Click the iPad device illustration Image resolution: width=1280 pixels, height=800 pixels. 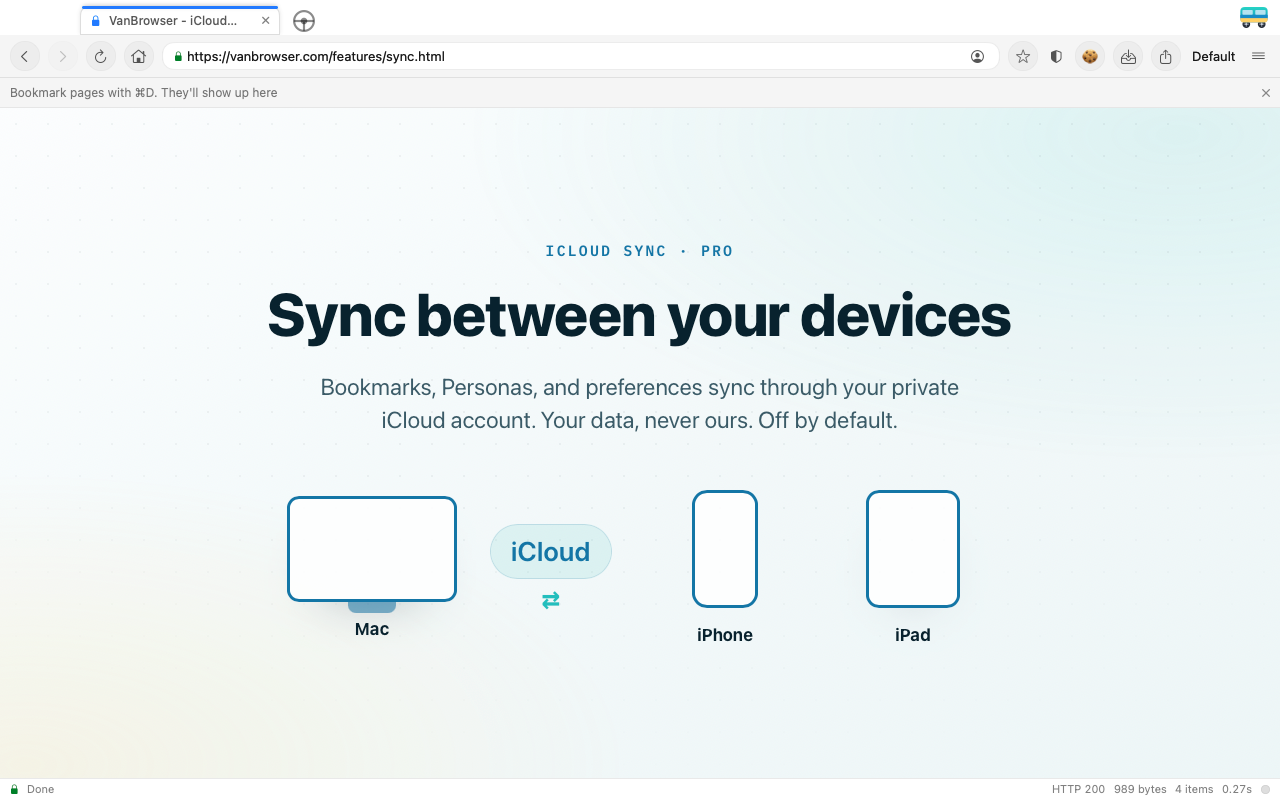[913, 549]
